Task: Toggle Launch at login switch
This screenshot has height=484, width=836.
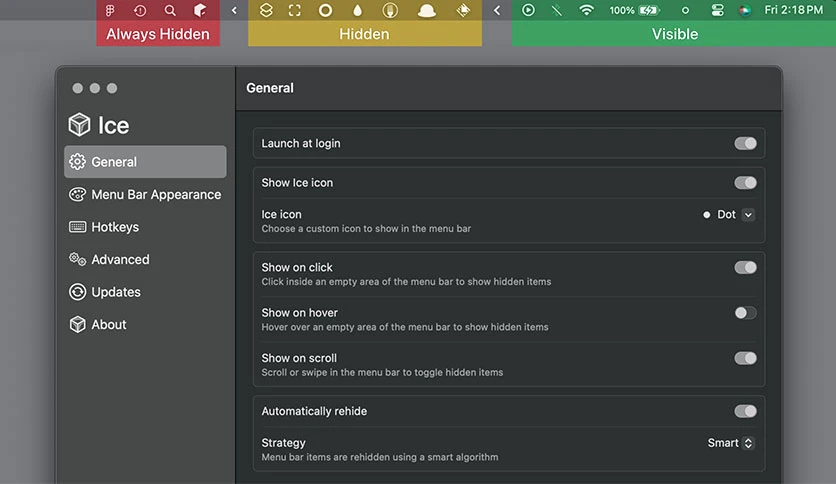Action: tap(745, 143)
